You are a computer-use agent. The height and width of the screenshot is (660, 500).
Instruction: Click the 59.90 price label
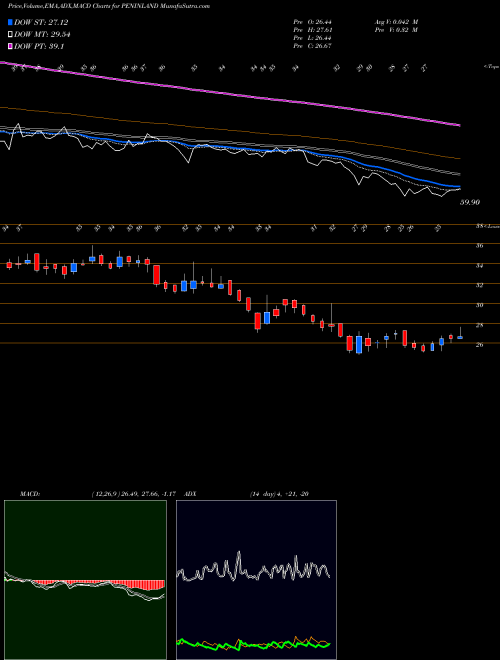[x=470, y=202]
